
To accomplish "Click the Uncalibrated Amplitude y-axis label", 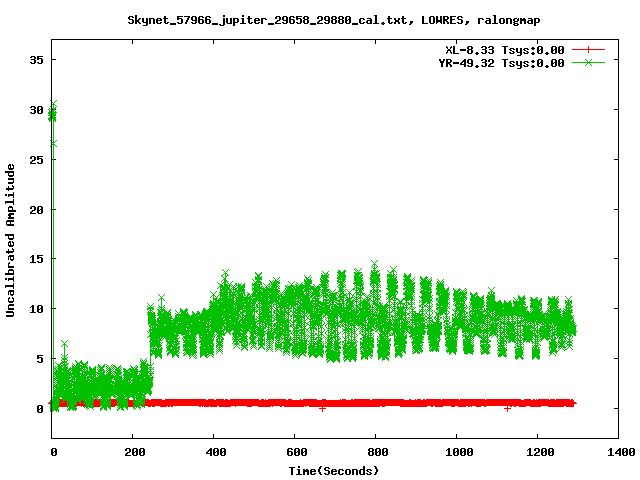I will (10, 240).
